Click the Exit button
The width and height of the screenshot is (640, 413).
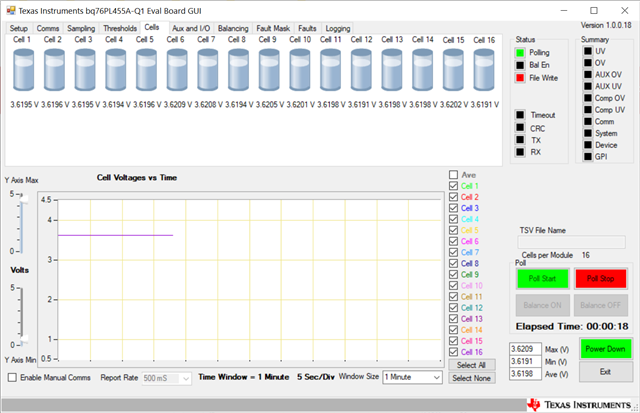[605, 372]
